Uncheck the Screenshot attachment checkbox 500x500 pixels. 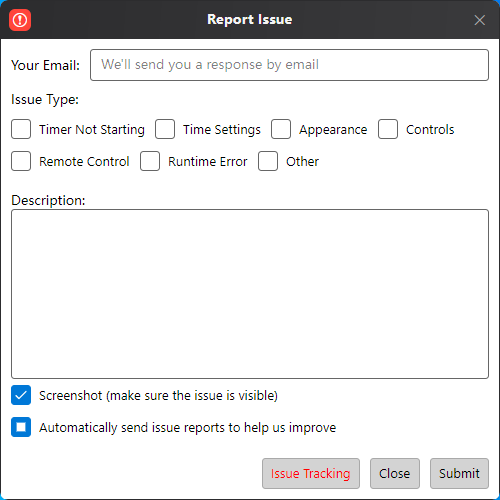tap(21, 395)
